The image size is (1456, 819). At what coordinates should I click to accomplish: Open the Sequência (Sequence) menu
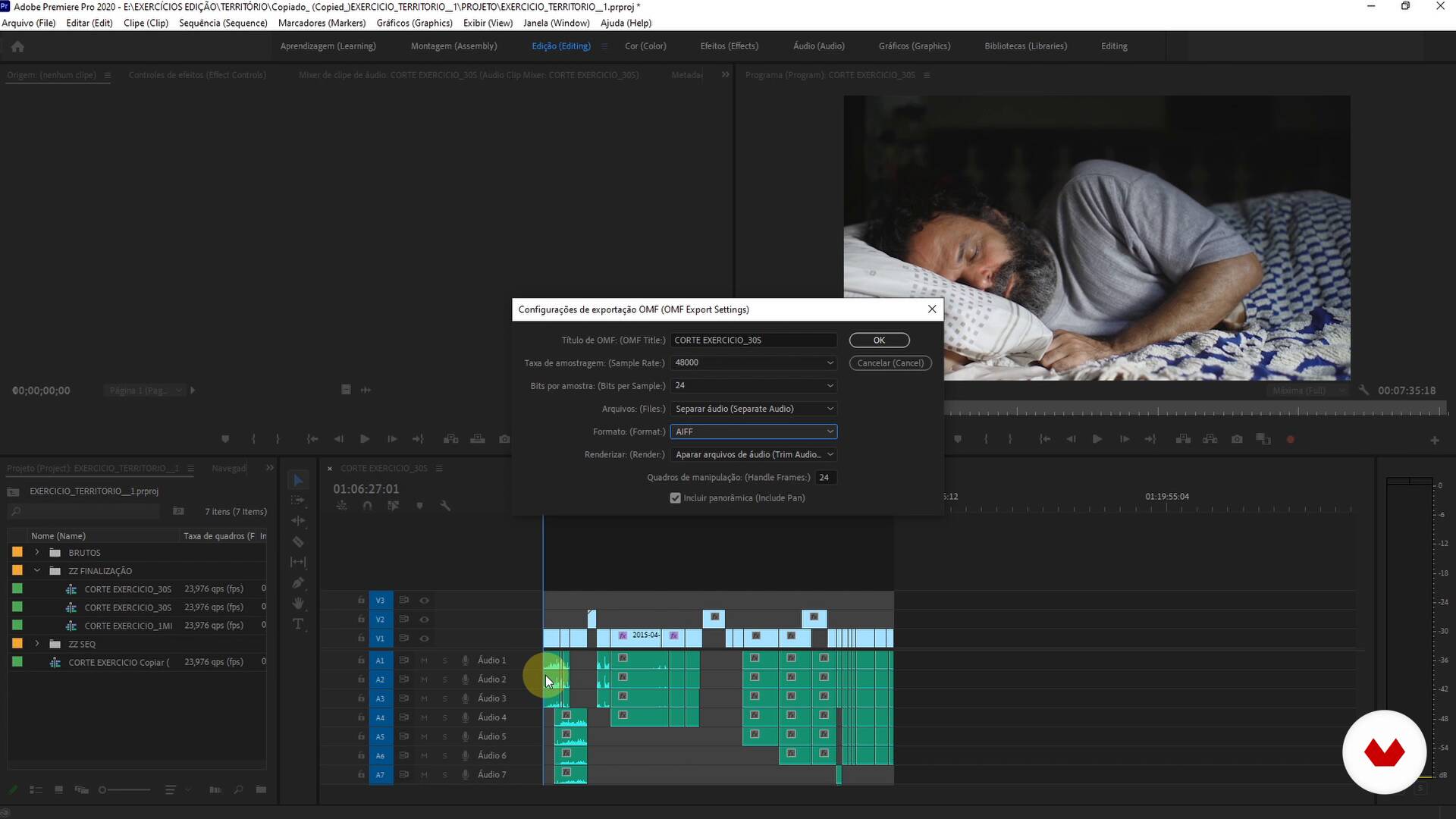click(223, 23)
